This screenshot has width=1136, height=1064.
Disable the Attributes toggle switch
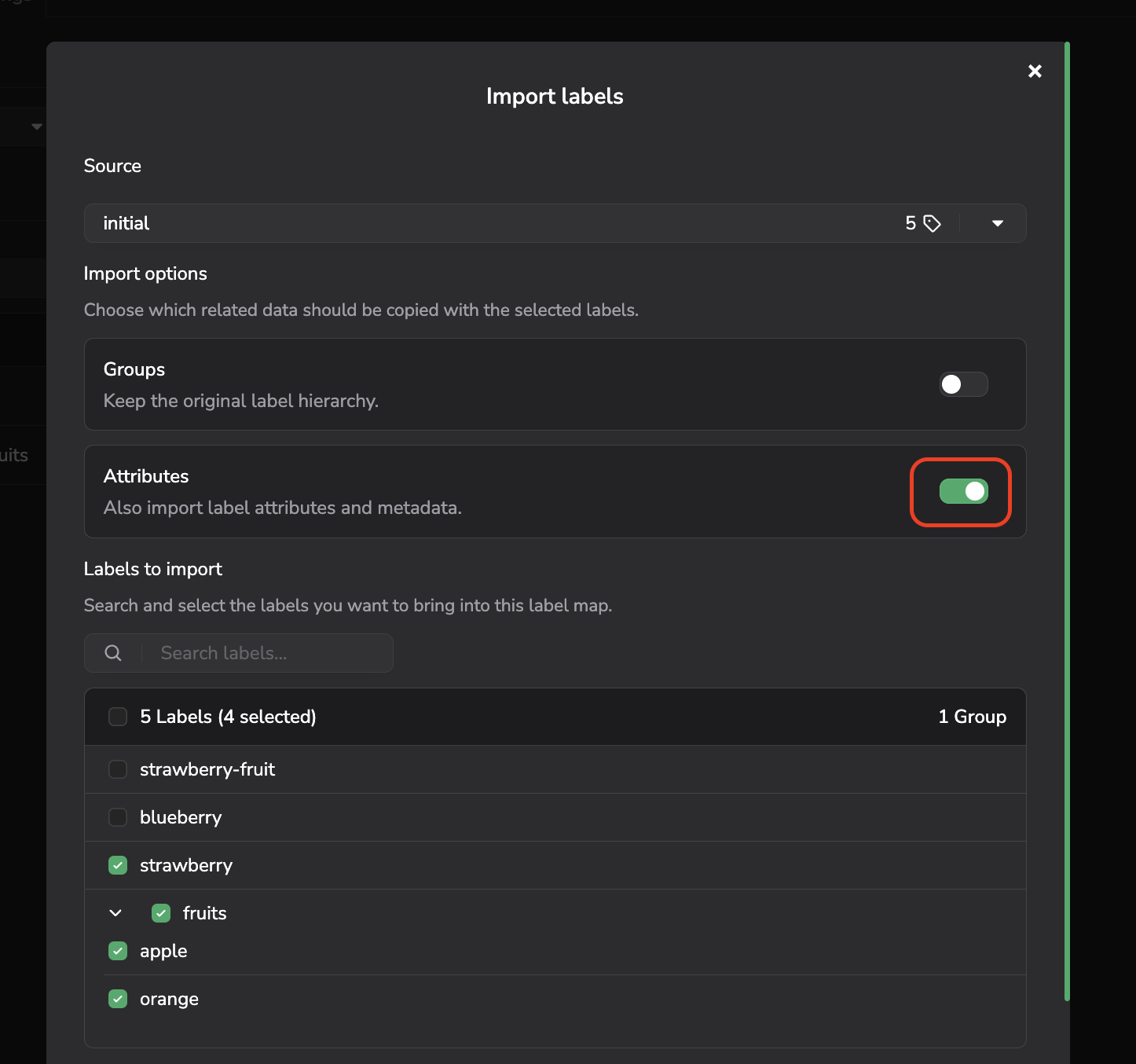click(x=963, y=491)
